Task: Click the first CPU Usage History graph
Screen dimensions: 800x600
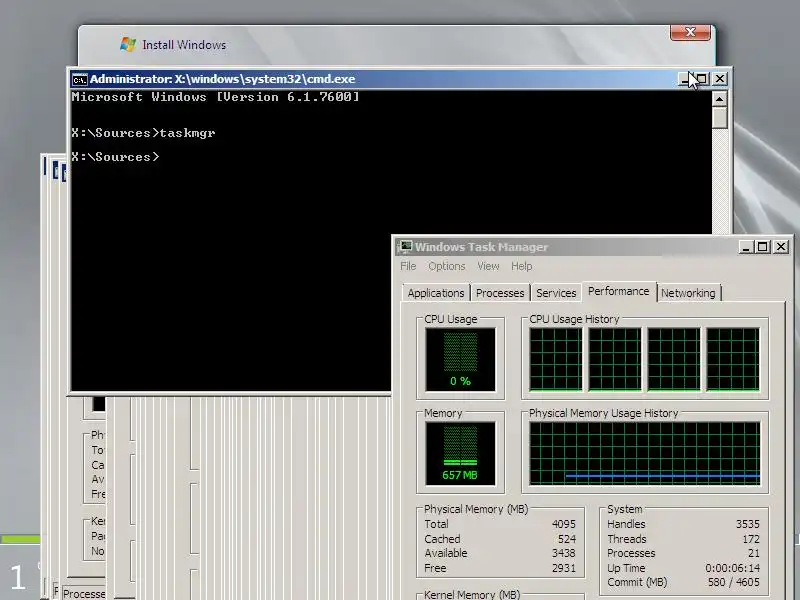Action: [556, 360]
